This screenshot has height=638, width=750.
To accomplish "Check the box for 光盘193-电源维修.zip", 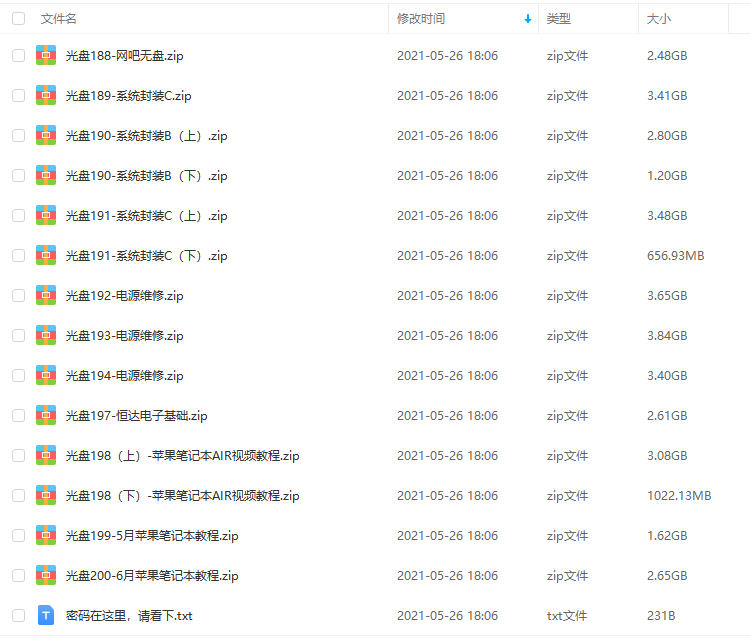I will point(19,336).
